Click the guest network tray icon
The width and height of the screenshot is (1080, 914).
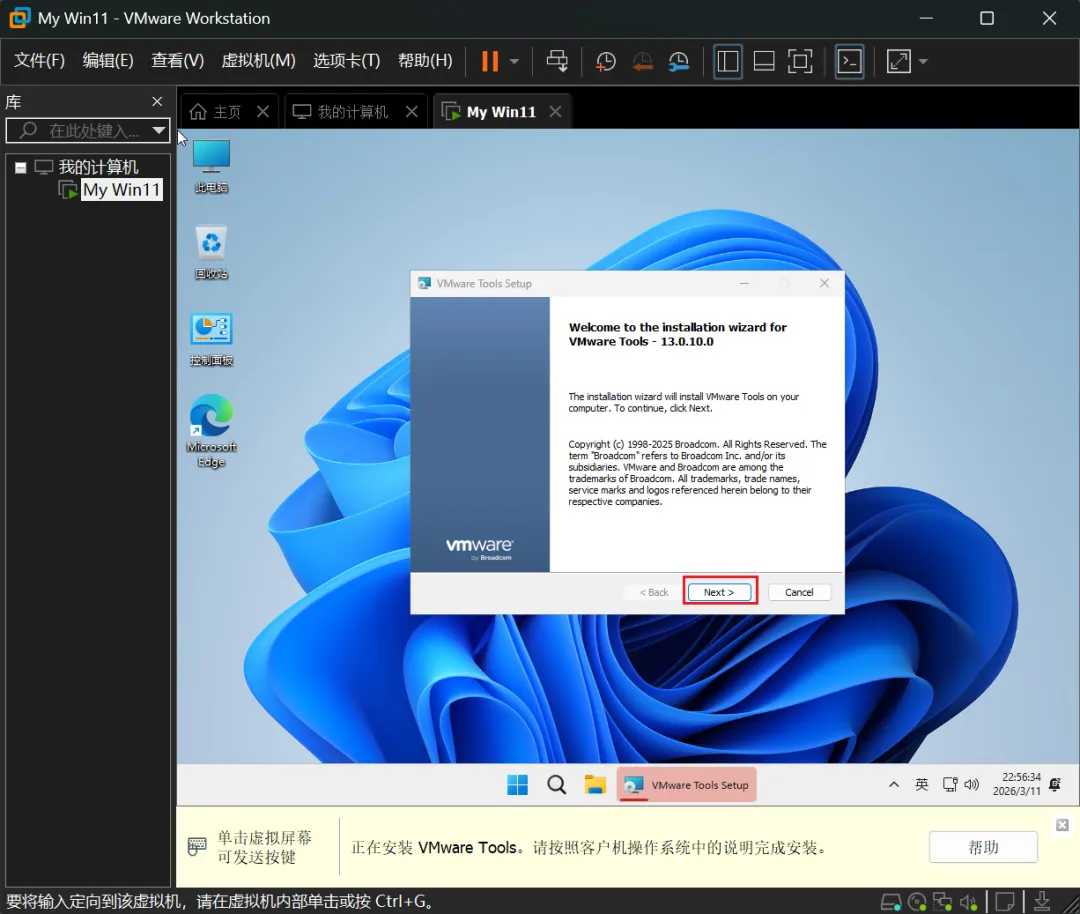click(x=950, y=785)
